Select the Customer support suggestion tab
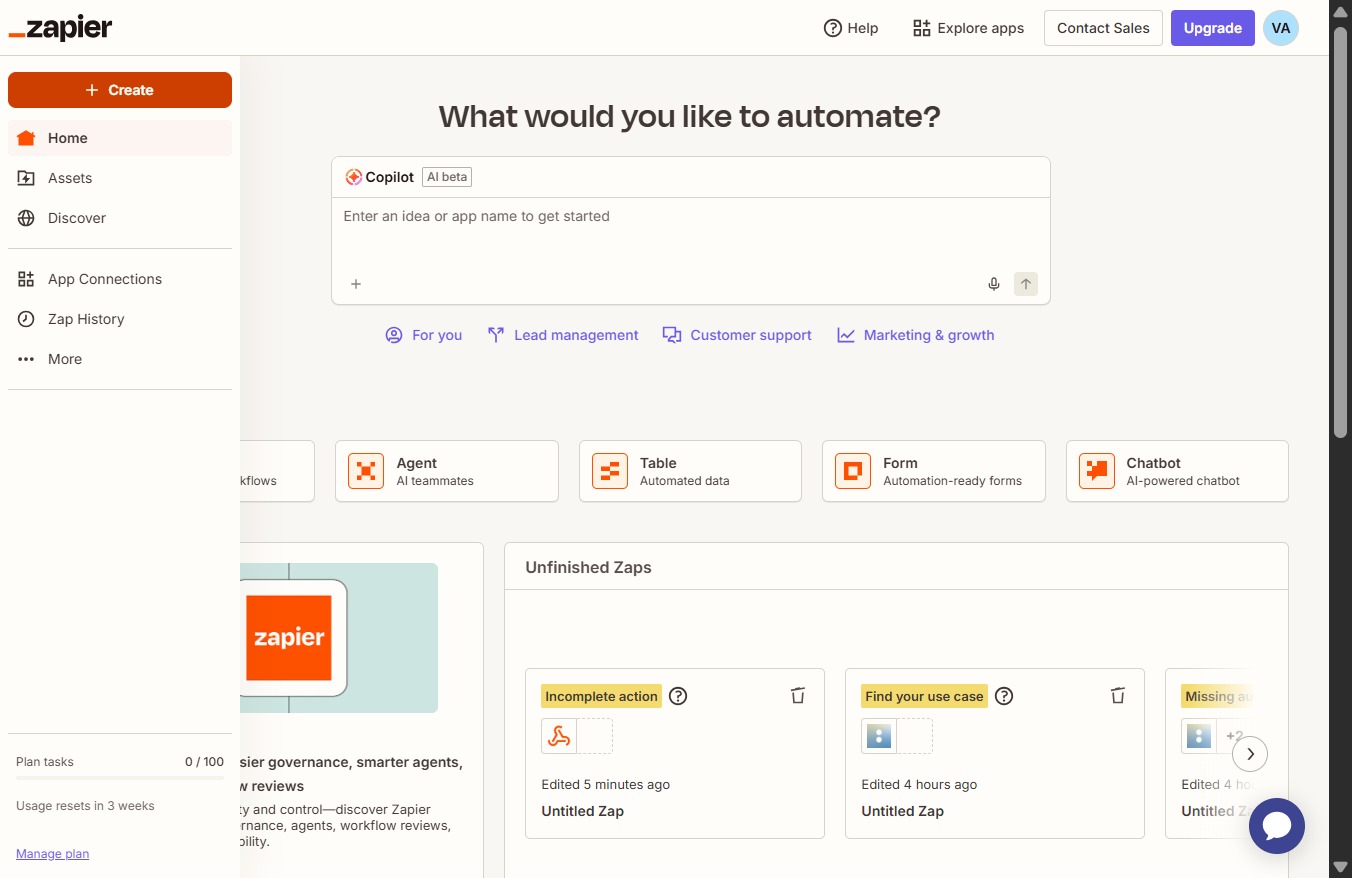1352x878 pixels. click(737, 335)
